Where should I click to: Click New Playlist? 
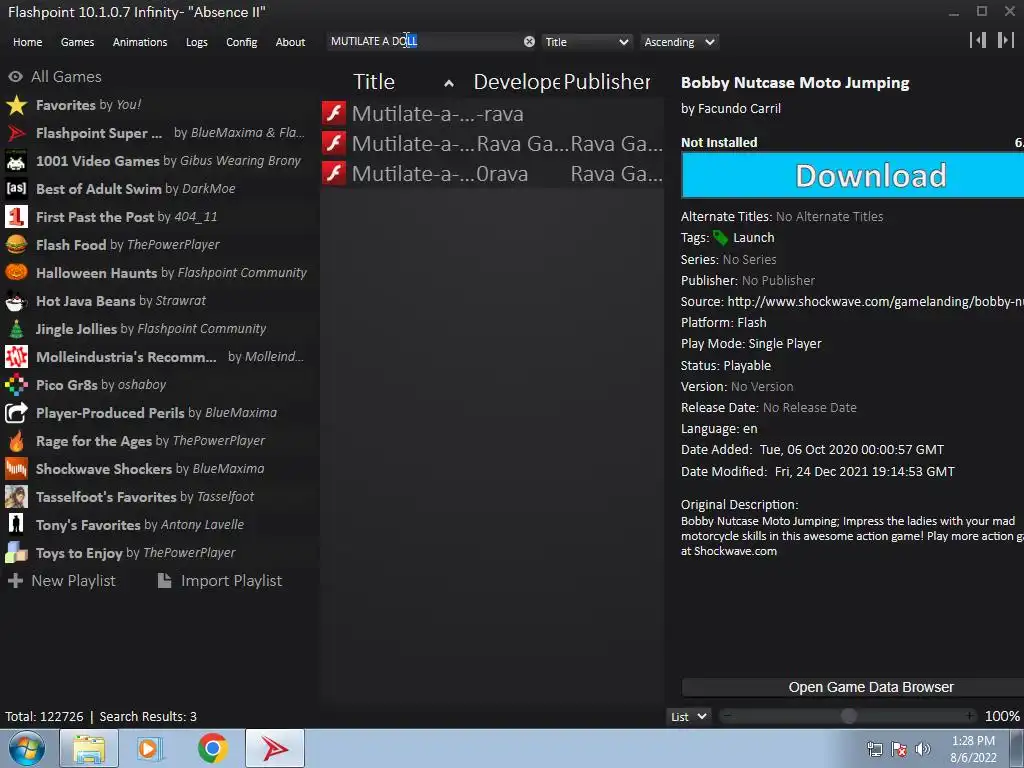tap(61, 581)
